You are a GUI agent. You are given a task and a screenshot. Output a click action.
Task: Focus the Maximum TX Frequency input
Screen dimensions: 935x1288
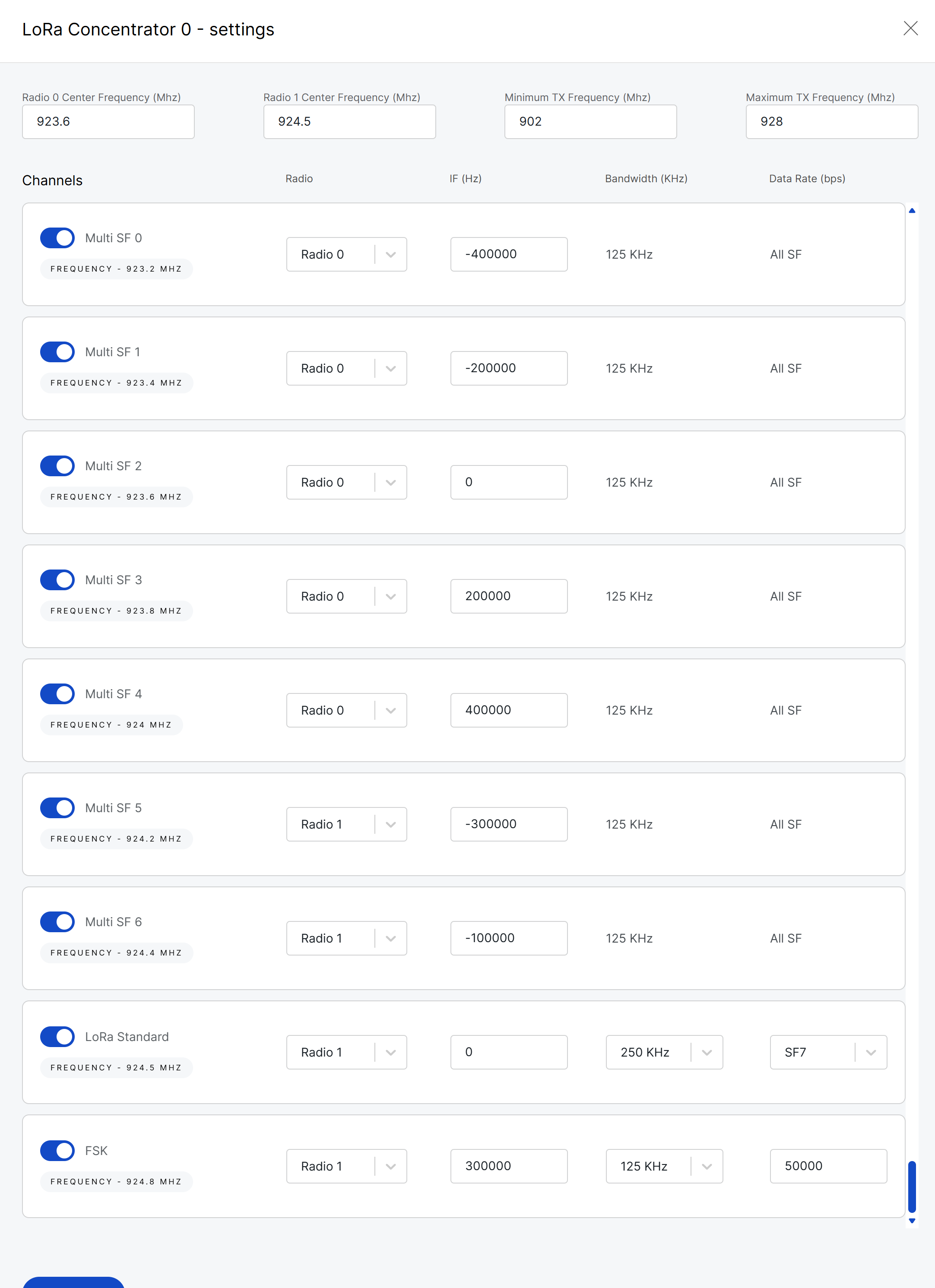tap(832, 121)
